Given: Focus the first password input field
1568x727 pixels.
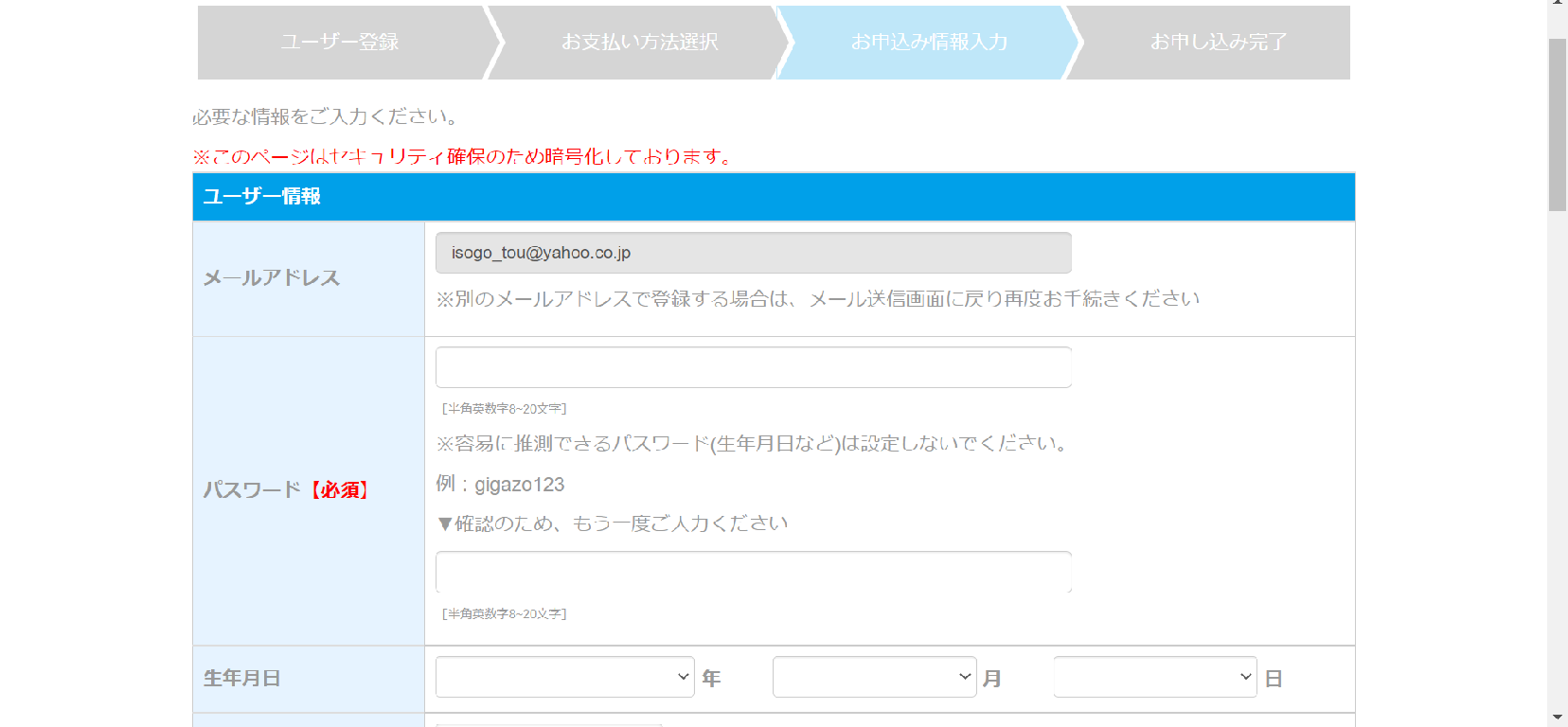Looking at the screenshot, I should pos(753,367).
